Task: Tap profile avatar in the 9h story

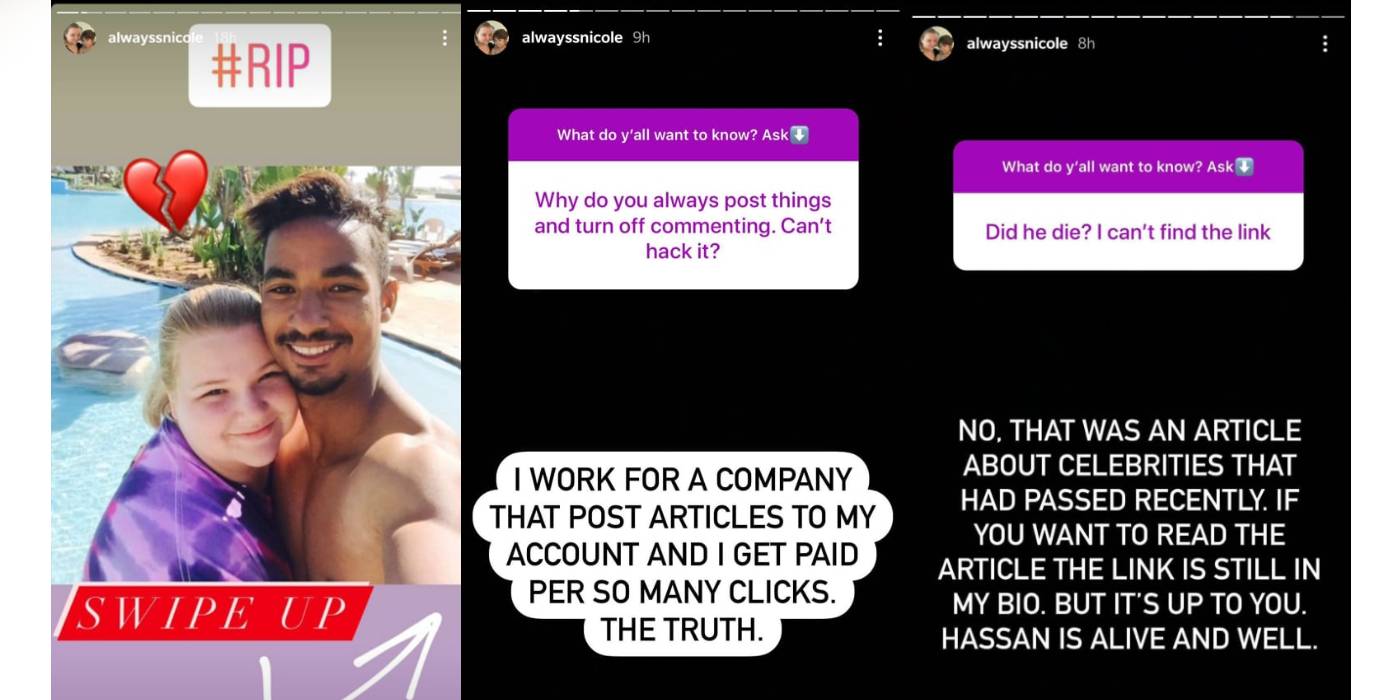Action: coord(491,38)
